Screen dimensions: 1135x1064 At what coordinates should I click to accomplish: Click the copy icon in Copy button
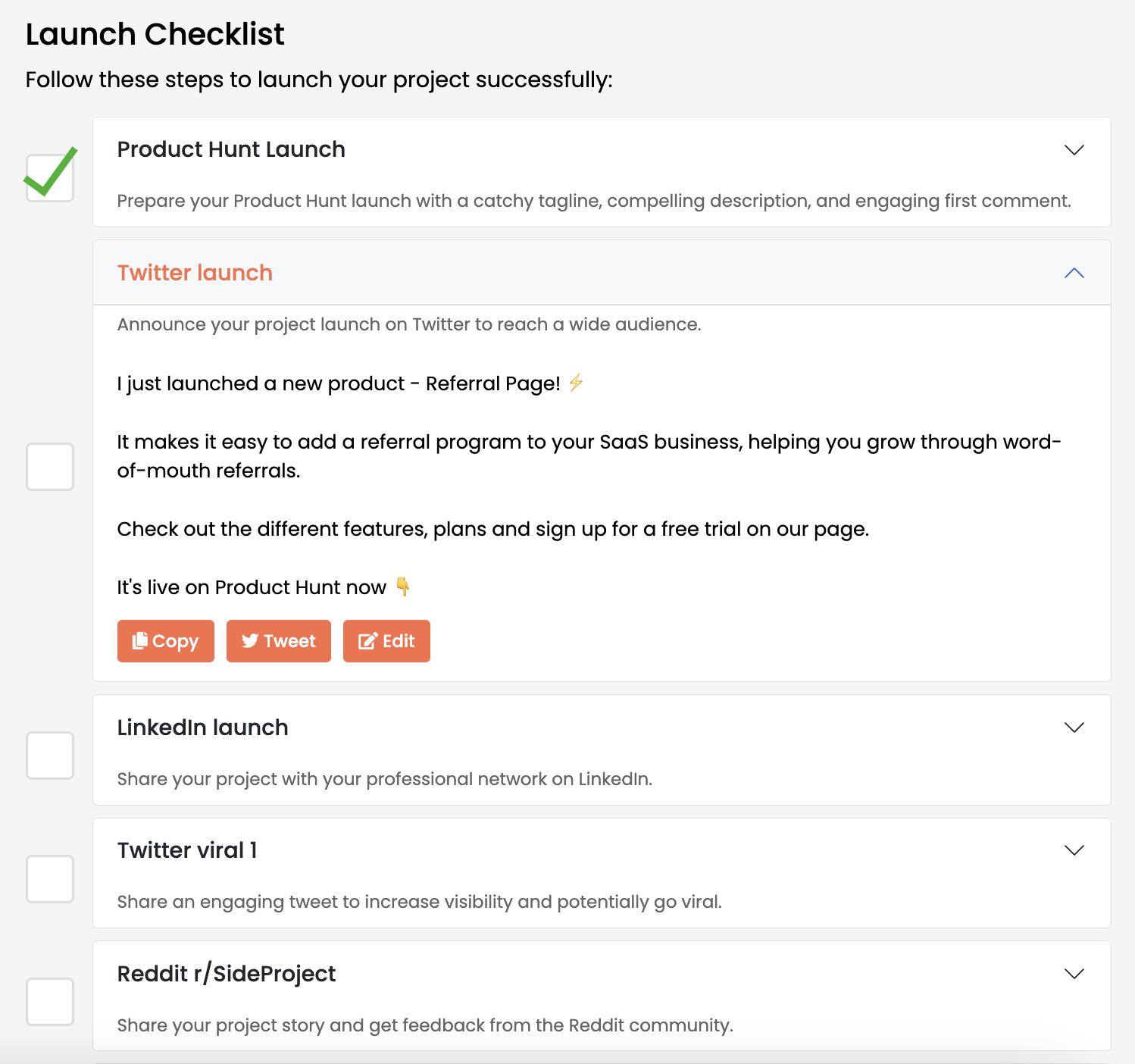[140, 641]
